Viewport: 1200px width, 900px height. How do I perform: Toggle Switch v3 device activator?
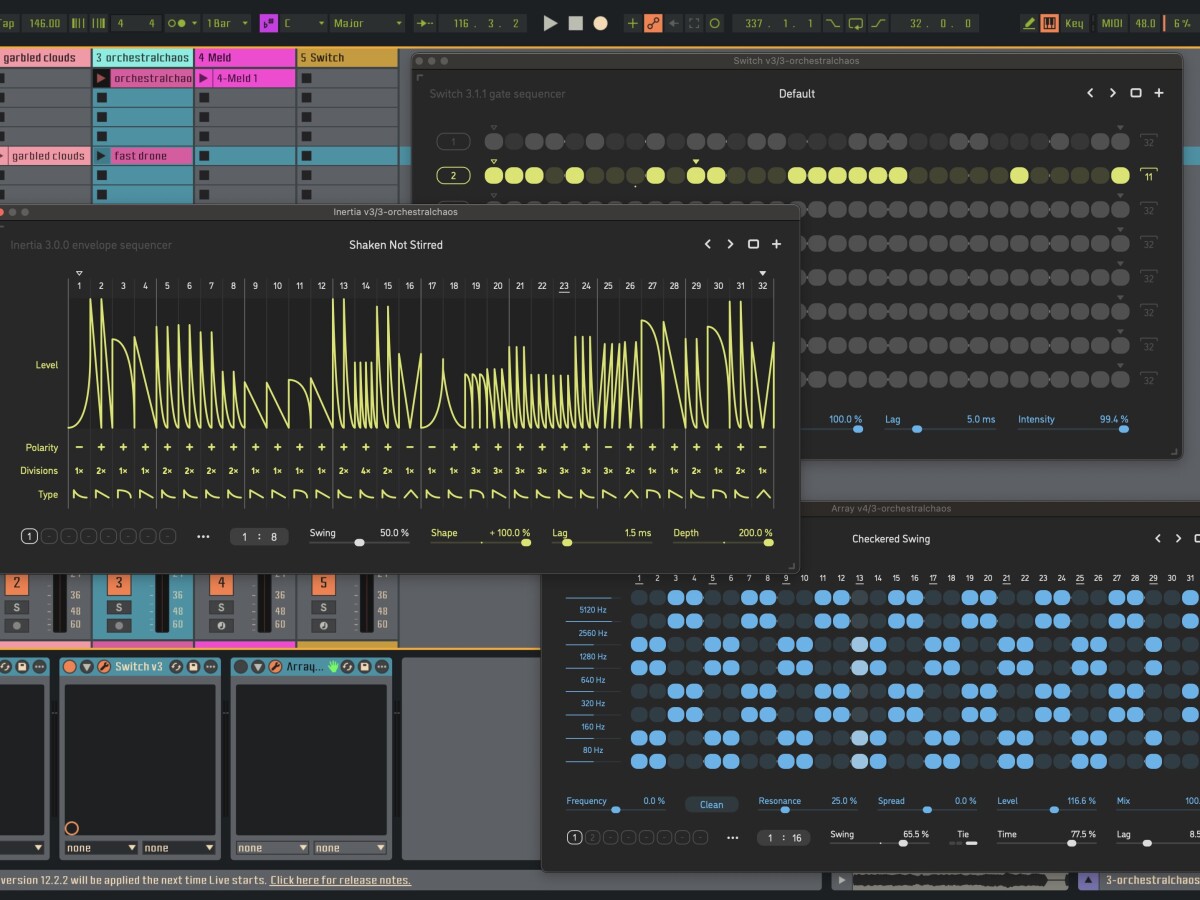click(70, 667)
